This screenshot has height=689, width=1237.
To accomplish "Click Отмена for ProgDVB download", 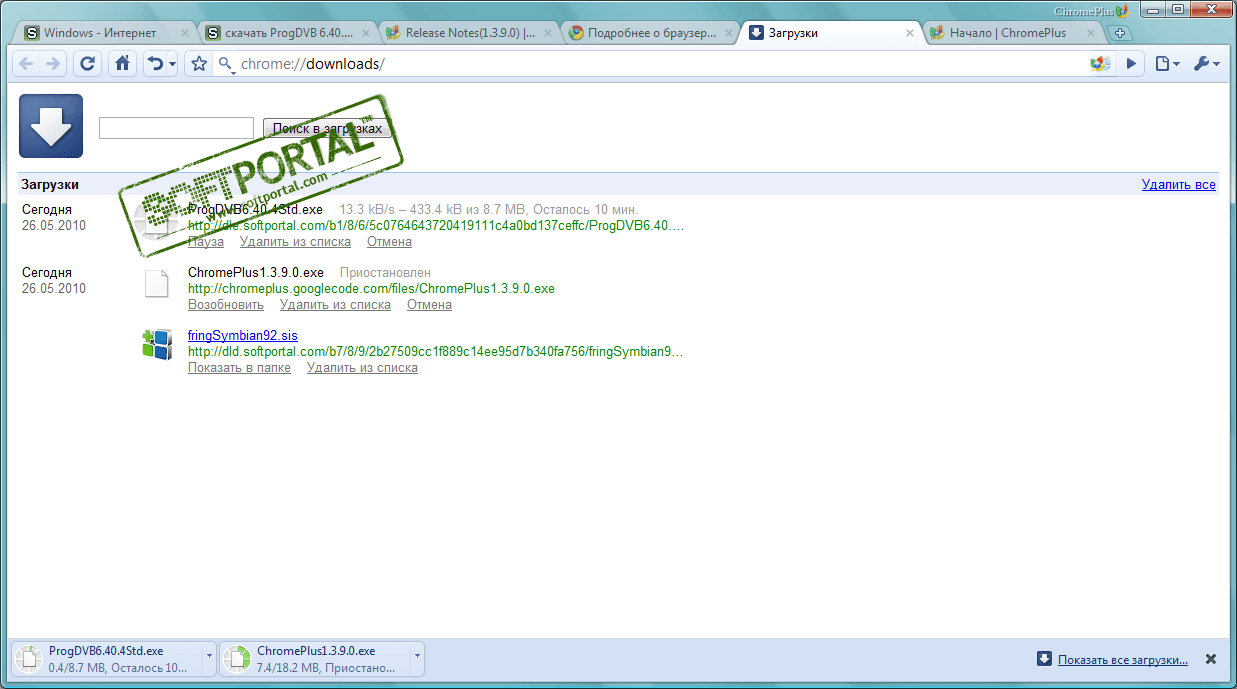I will point(389,242).
